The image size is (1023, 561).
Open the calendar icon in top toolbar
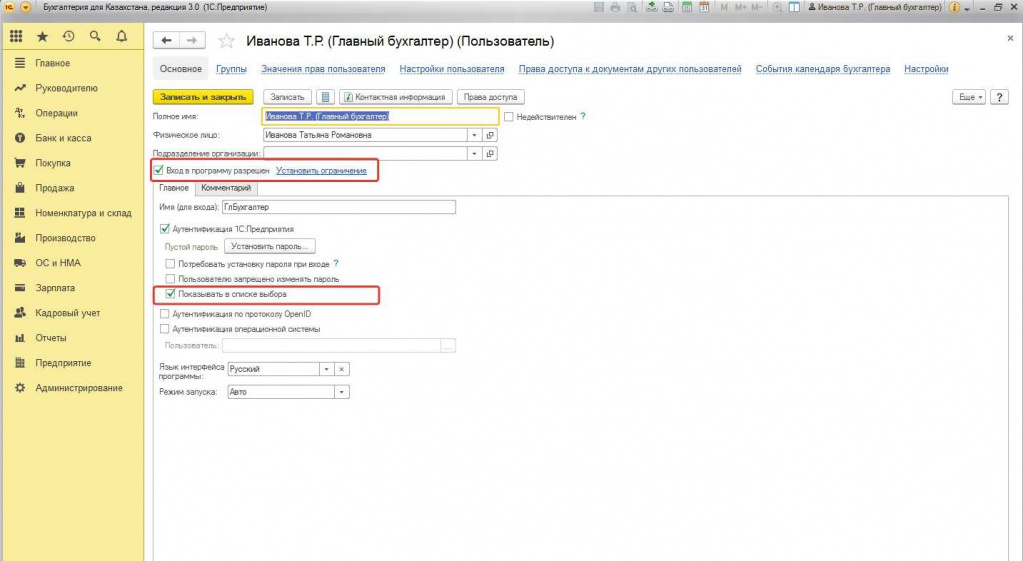[704, 7]
